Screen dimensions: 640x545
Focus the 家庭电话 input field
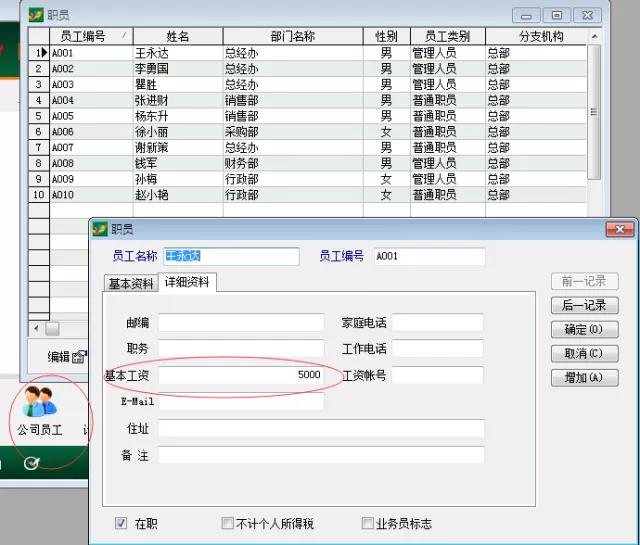coord(438,323)
